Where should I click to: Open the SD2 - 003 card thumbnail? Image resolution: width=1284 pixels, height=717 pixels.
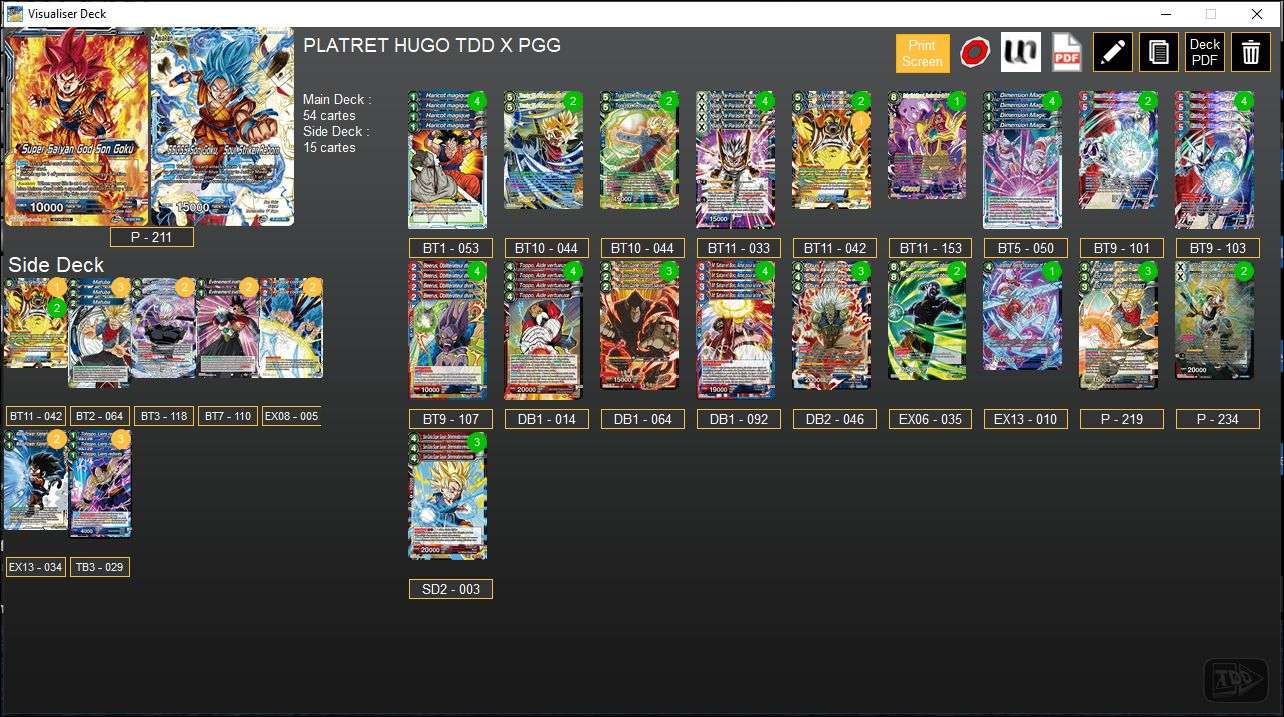pyautogui.click(x=447, y=497)
